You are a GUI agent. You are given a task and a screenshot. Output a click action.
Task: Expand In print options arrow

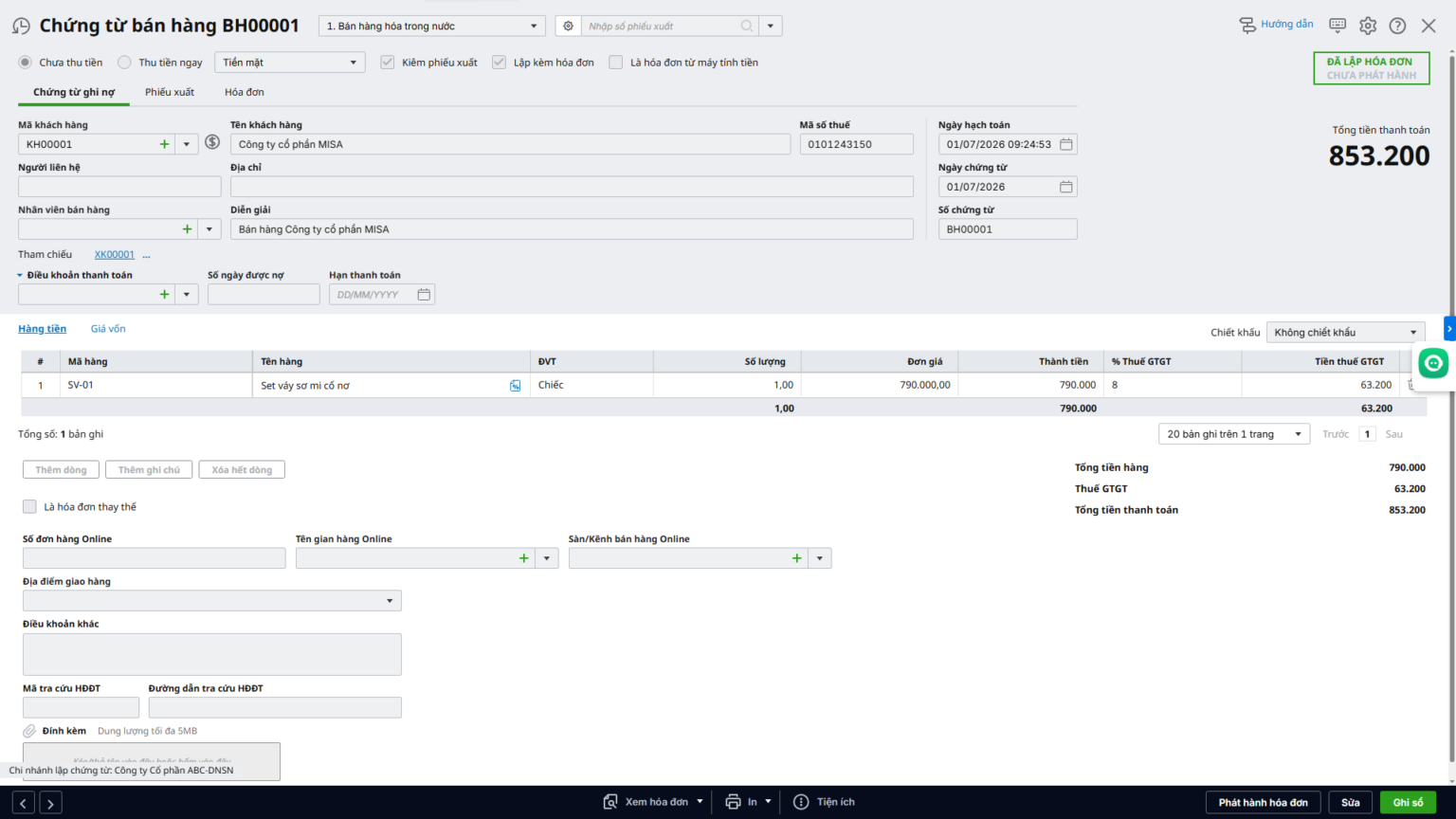coord(769,802)
